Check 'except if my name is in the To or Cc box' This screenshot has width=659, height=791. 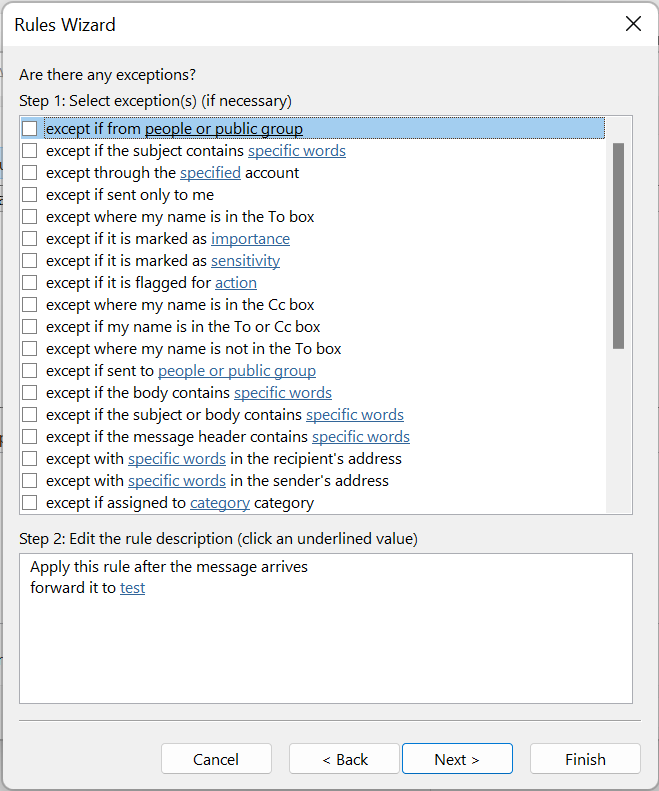pos(29,327)
